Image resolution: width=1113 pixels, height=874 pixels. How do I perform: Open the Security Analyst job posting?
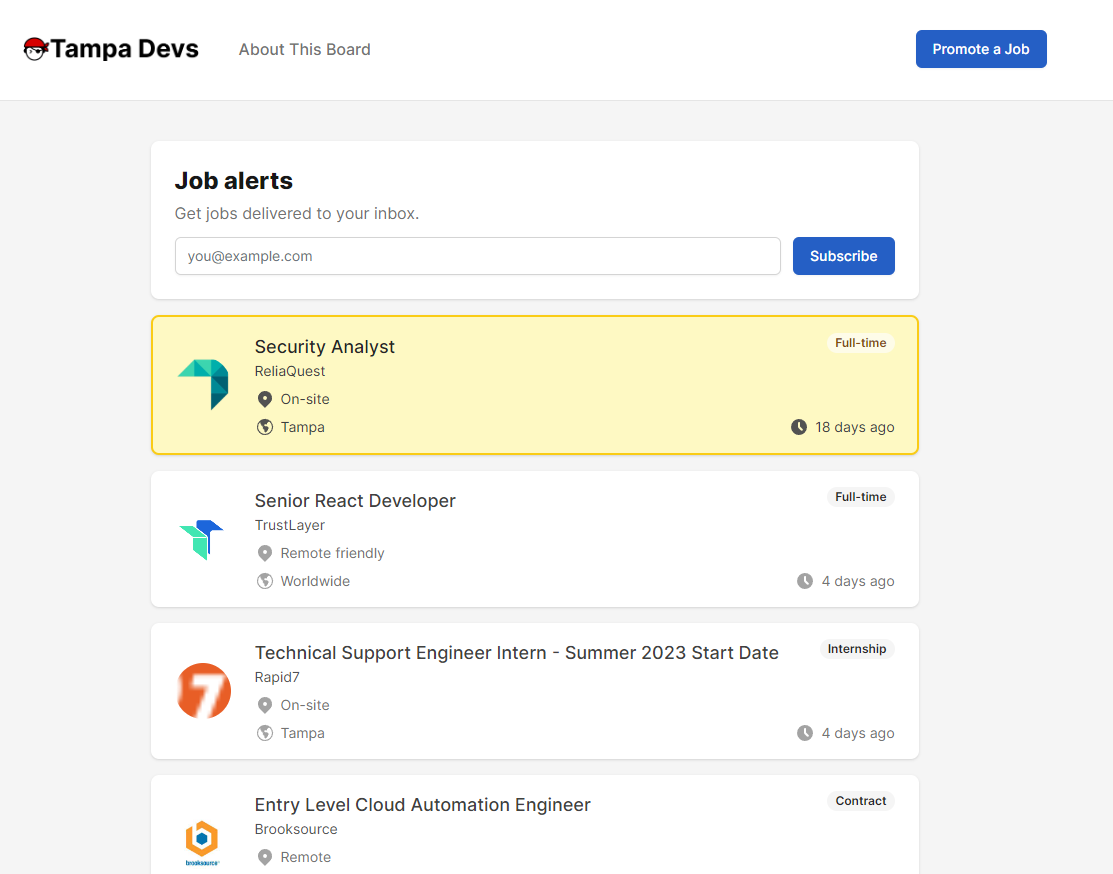click(x=325, y=347)
